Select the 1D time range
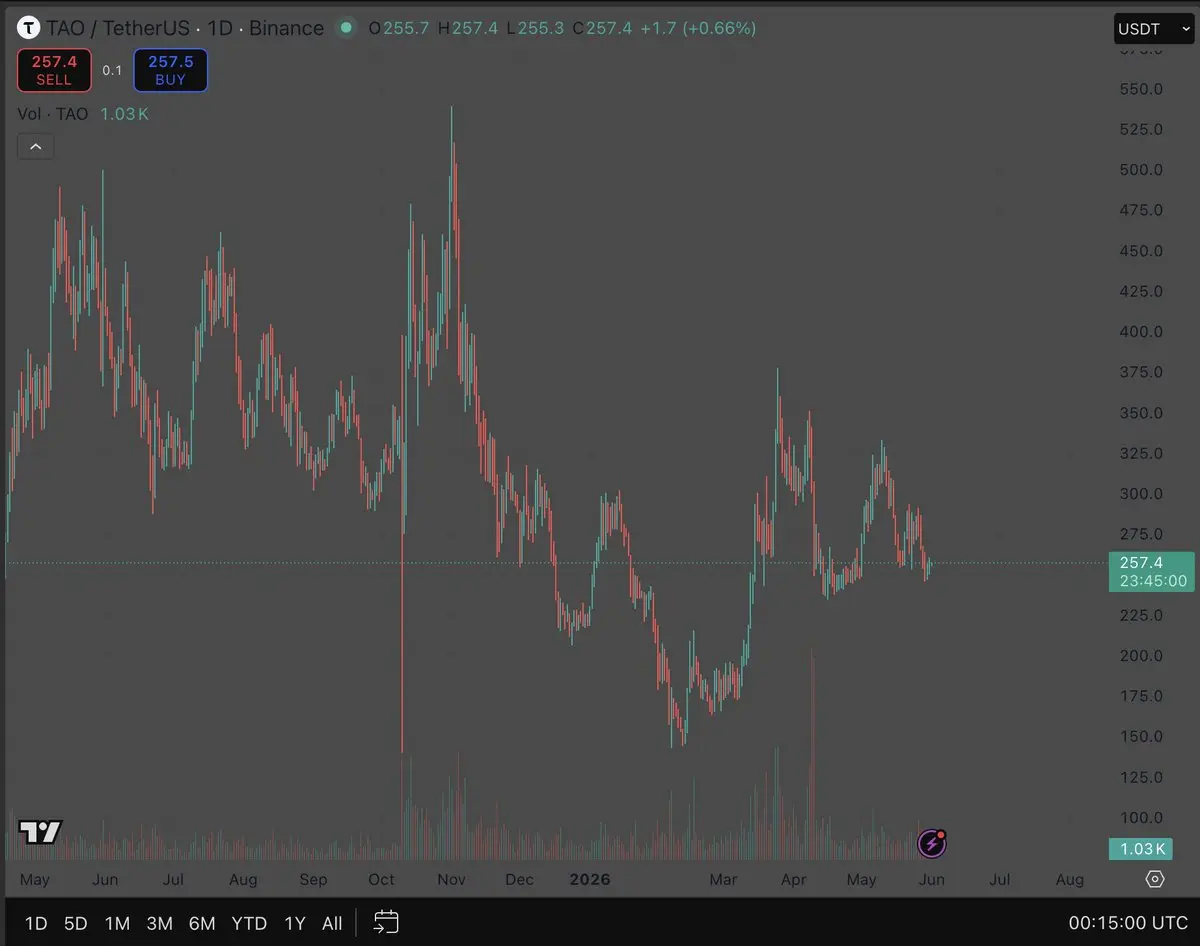This screenshot has height=946, width=1200. click(x=36, y=923)
